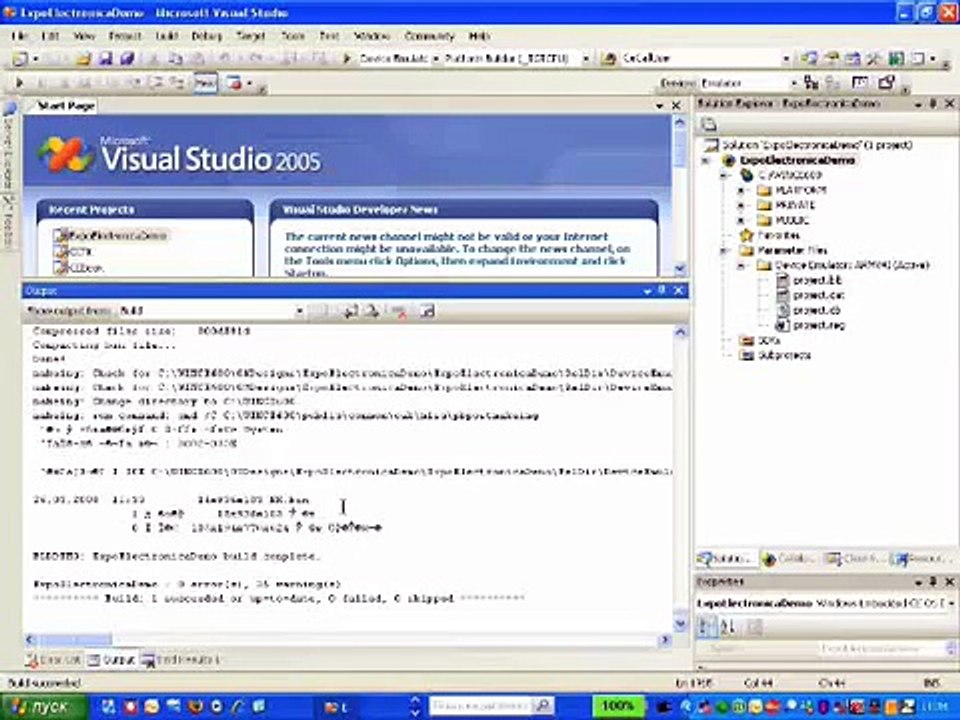Select the Start Page tab
The width and height of the screenshot is (960, 720).
point(65,106)
